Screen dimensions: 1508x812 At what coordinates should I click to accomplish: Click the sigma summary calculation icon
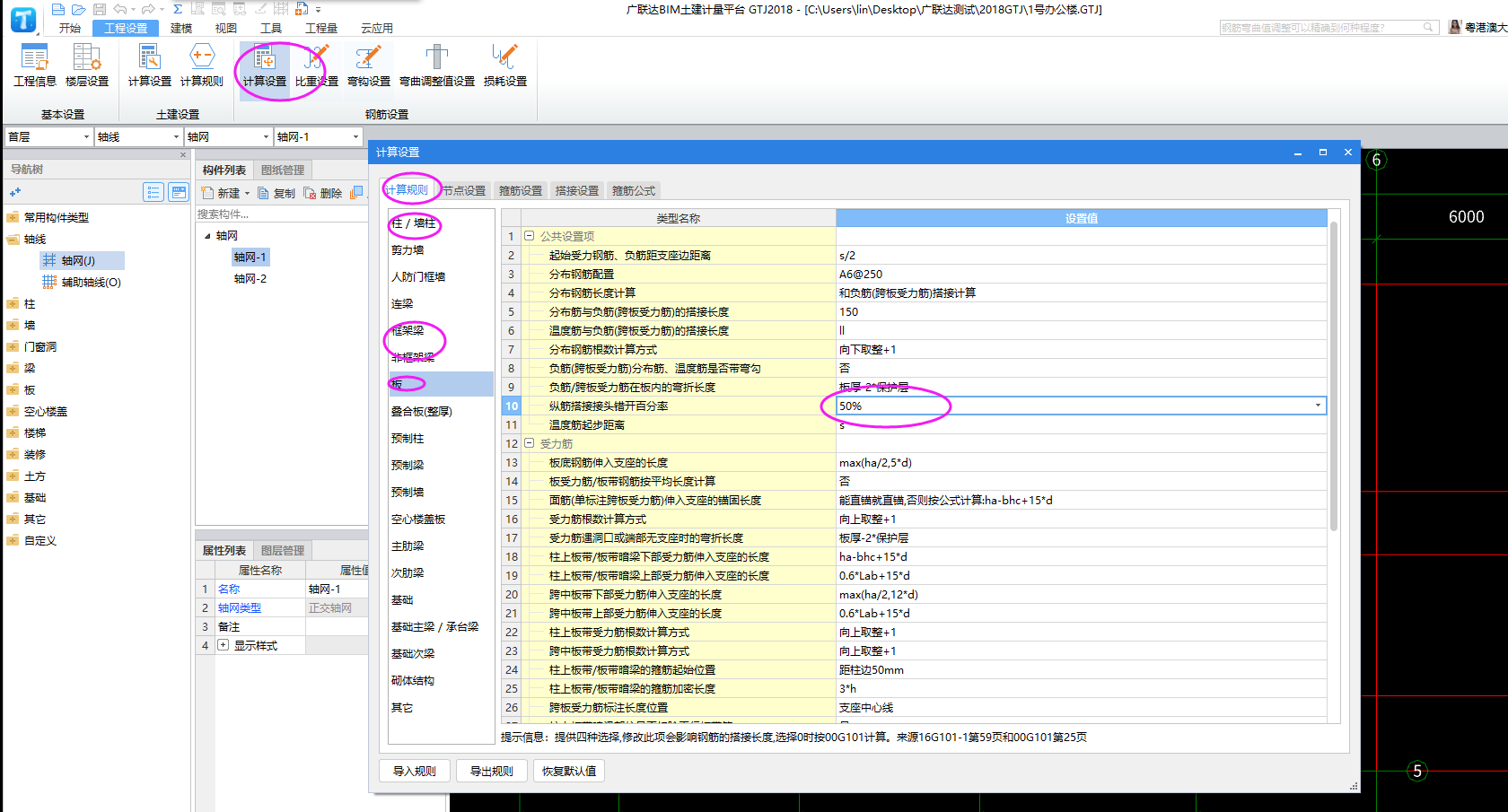[x=178, y=9]
